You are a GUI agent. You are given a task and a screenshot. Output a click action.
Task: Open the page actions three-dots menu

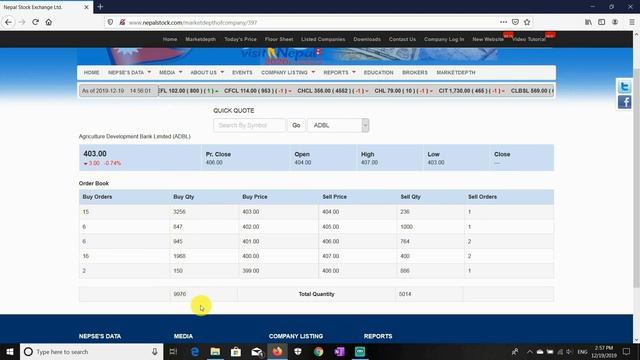pos(504,22)
